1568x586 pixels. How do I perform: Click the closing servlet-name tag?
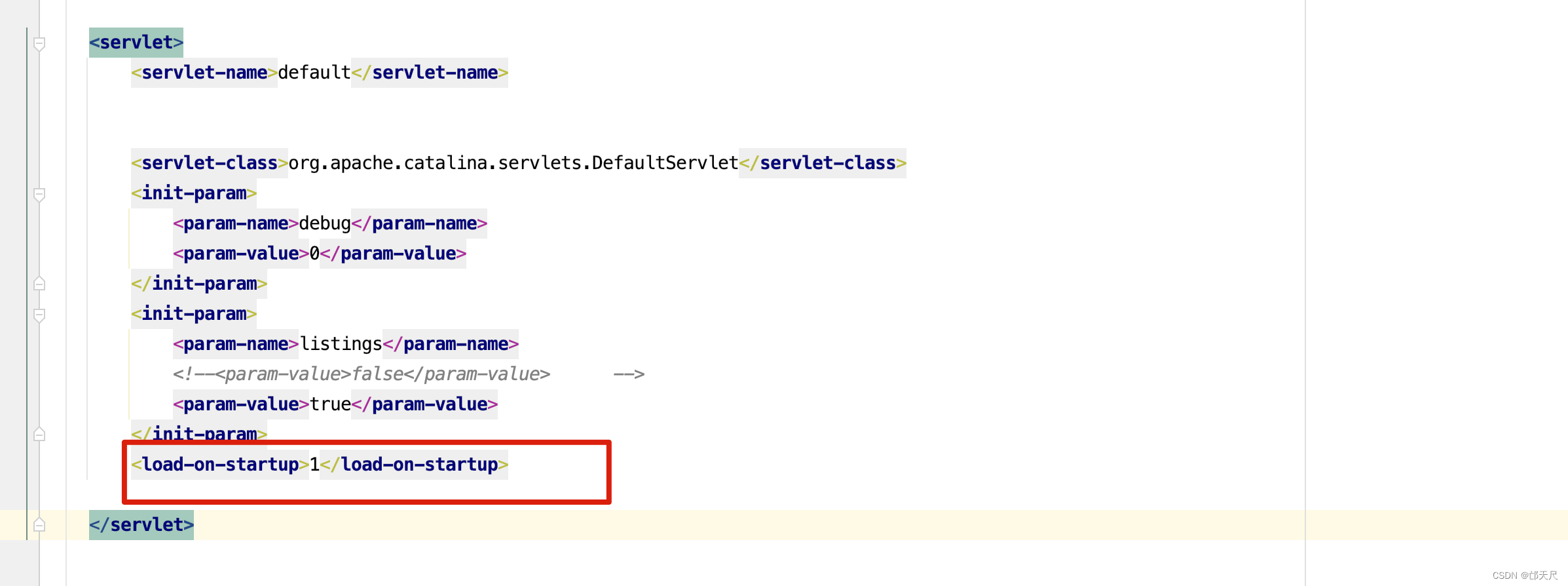[430, 73]
